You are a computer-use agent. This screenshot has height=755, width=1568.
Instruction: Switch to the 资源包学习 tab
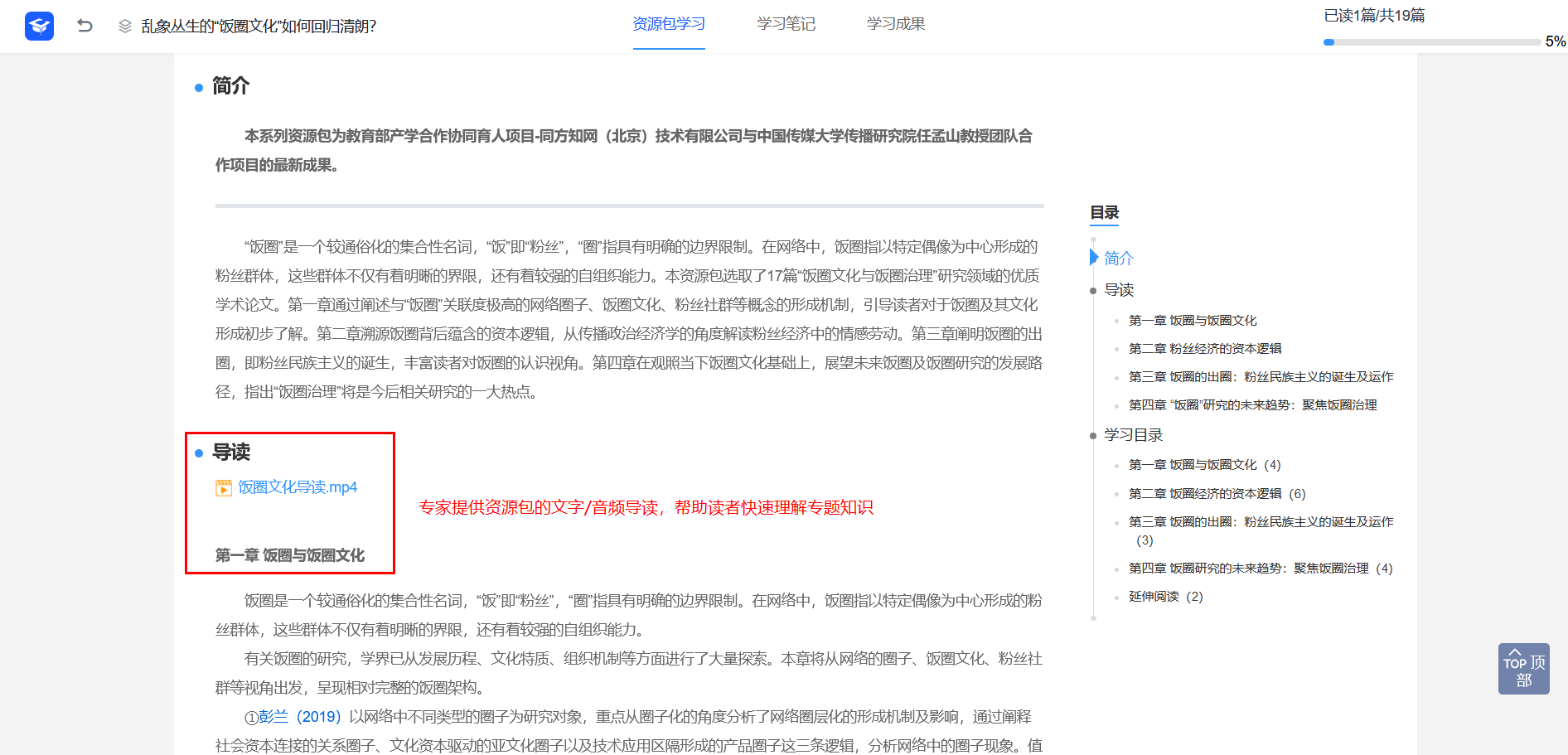coord(669,24)
